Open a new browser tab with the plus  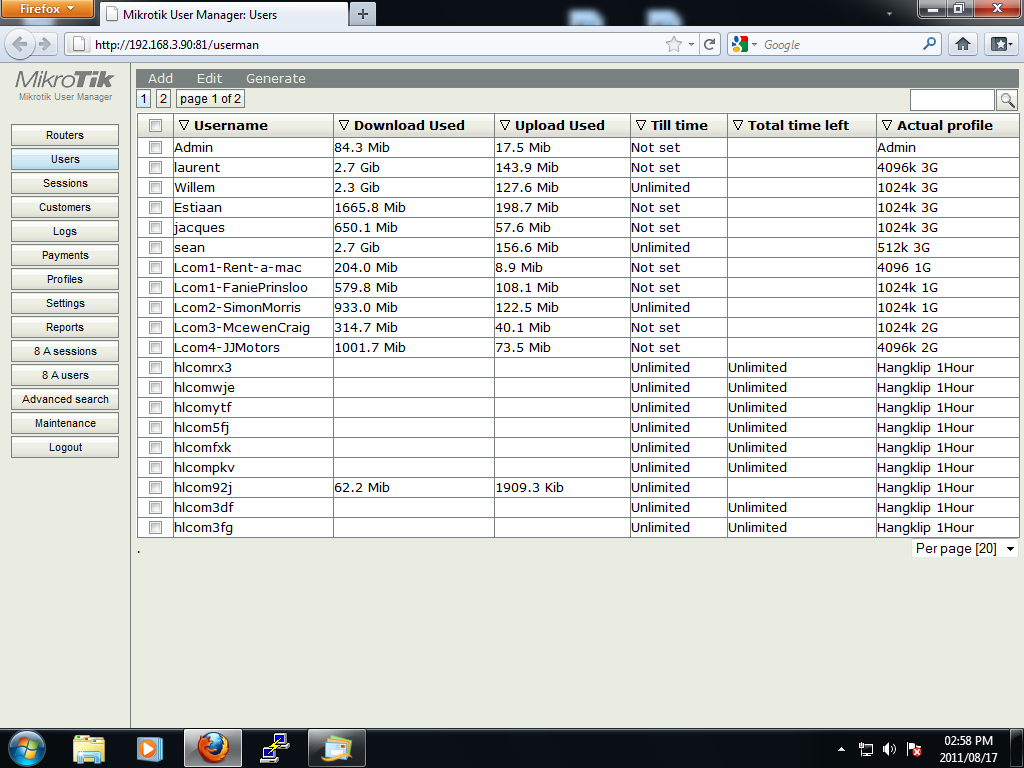[x=363, y=14]
